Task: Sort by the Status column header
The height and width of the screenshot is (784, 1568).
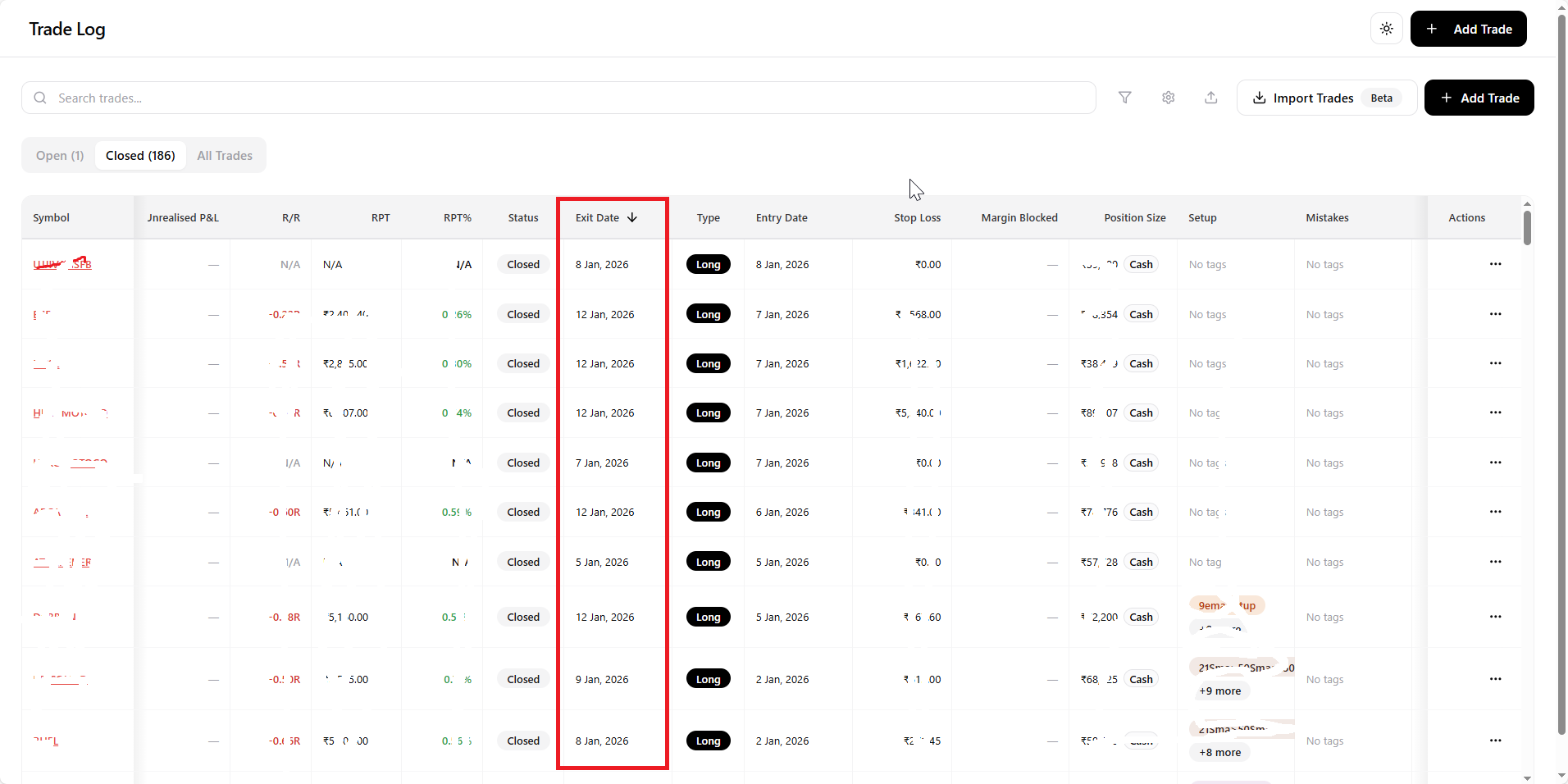Action: [x=523, y=217]
